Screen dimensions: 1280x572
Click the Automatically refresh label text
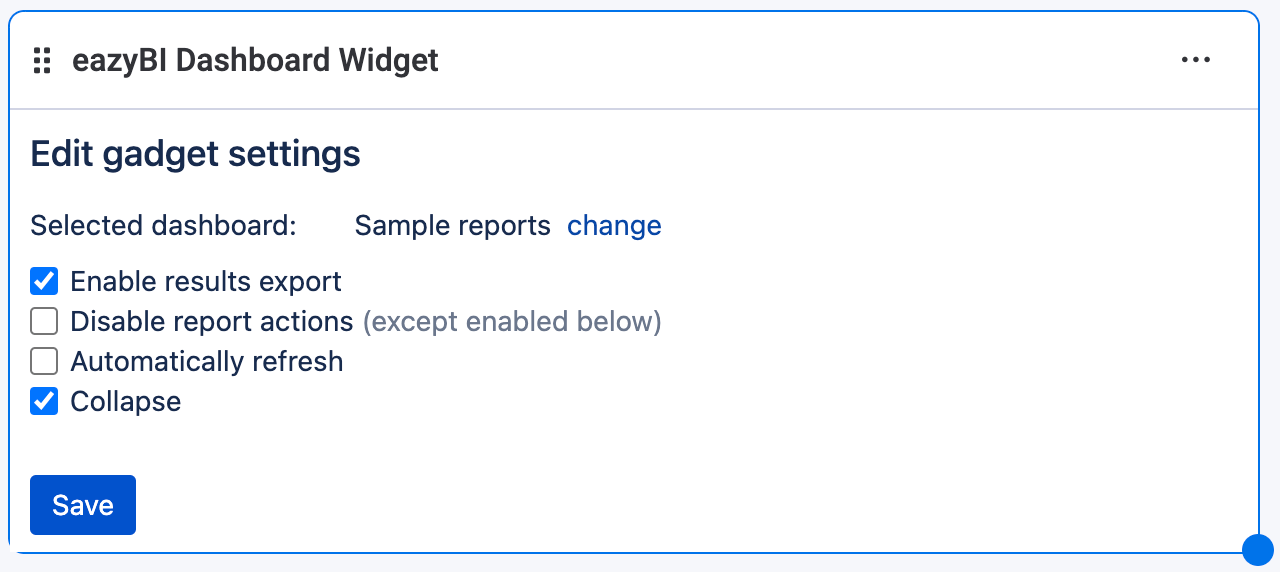tap(207, 362)
